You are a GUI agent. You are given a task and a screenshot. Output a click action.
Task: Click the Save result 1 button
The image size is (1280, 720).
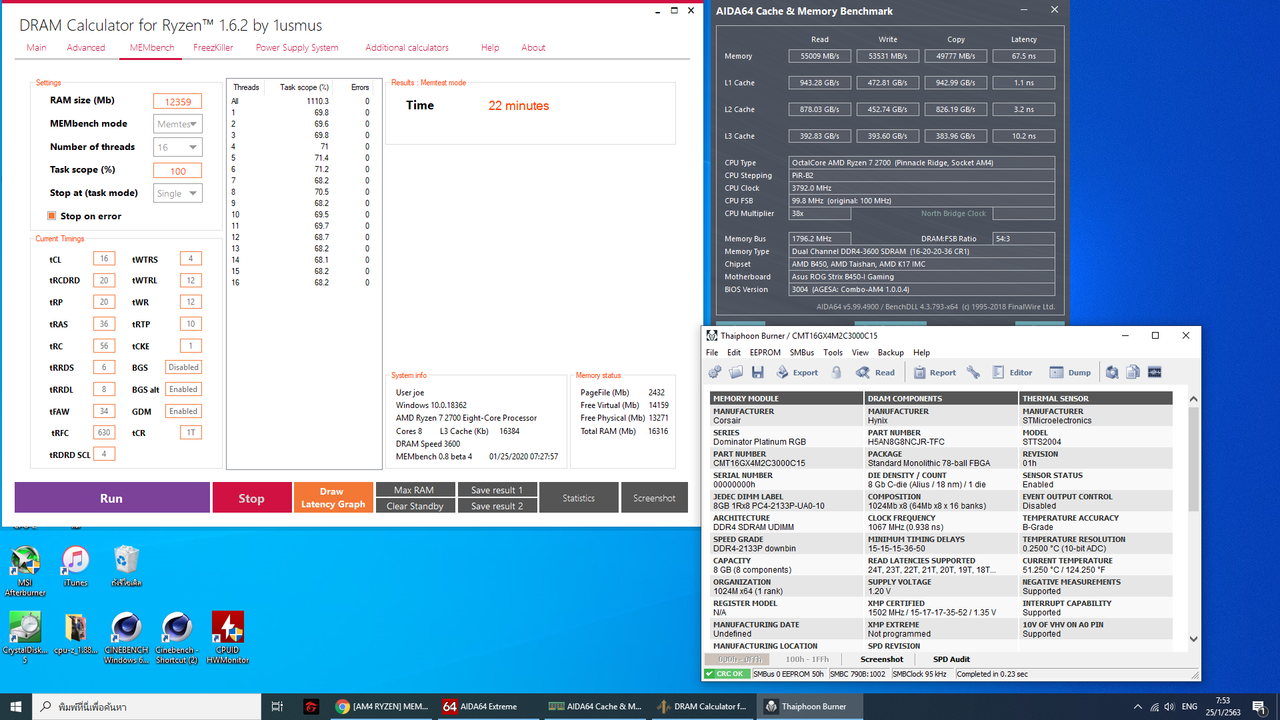coord(497,490)
